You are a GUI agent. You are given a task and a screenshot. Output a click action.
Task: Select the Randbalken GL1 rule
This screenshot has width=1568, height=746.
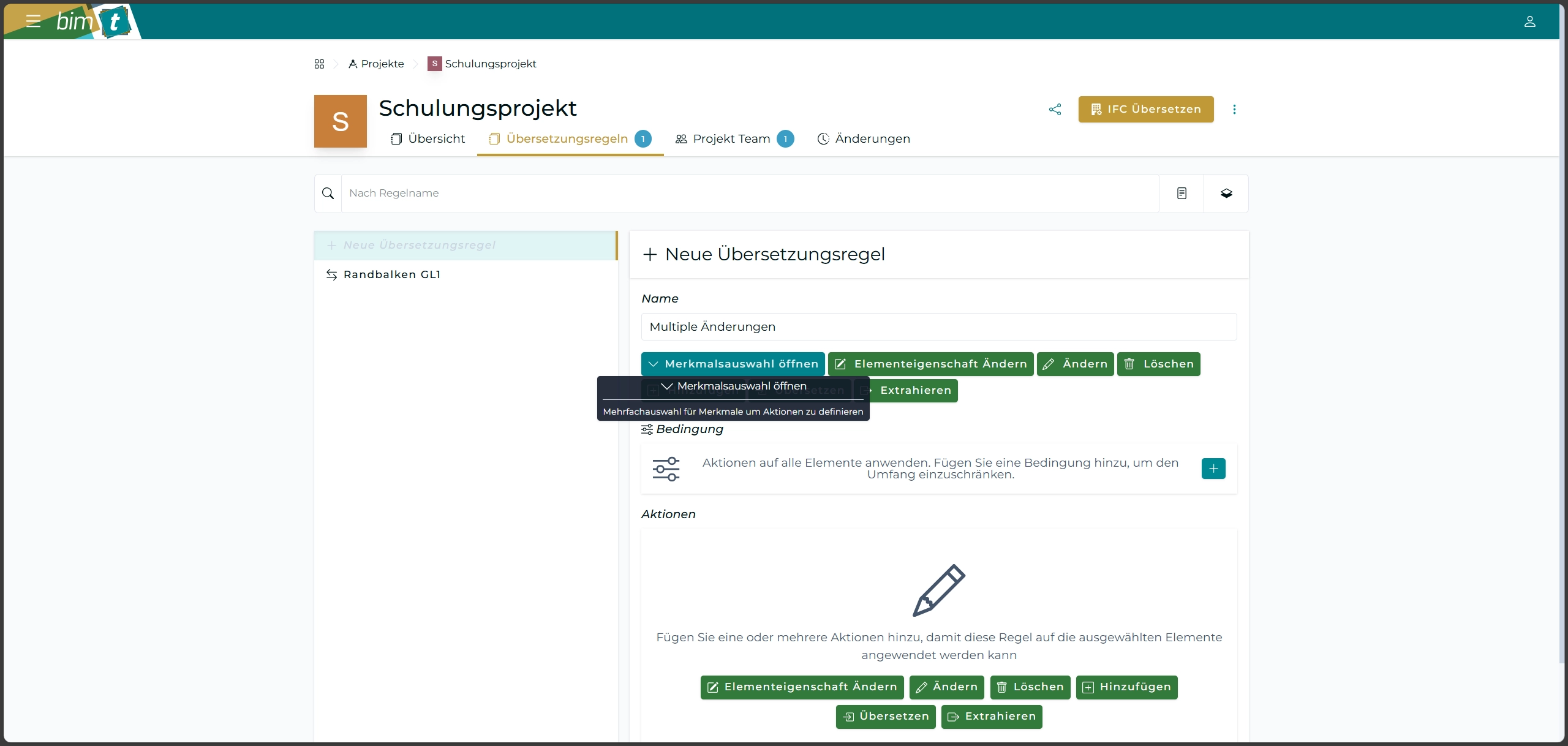[392, 274]
